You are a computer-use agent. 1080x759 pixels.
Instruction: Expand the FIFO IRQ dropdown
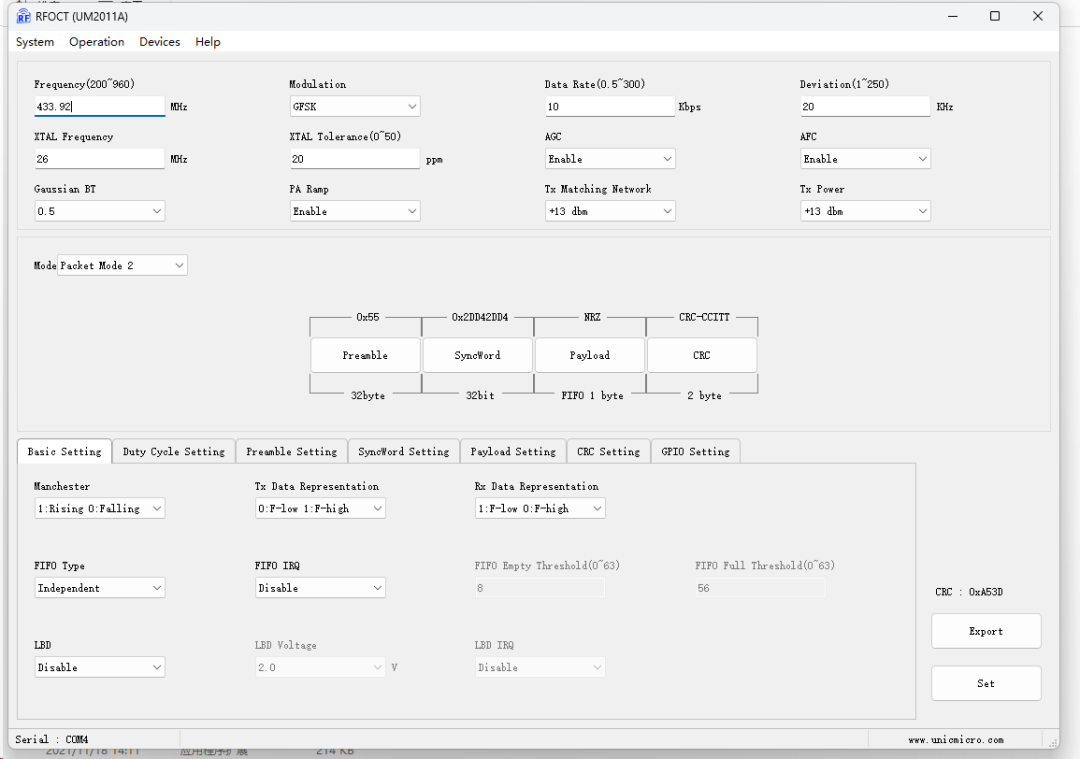[320, 588]
